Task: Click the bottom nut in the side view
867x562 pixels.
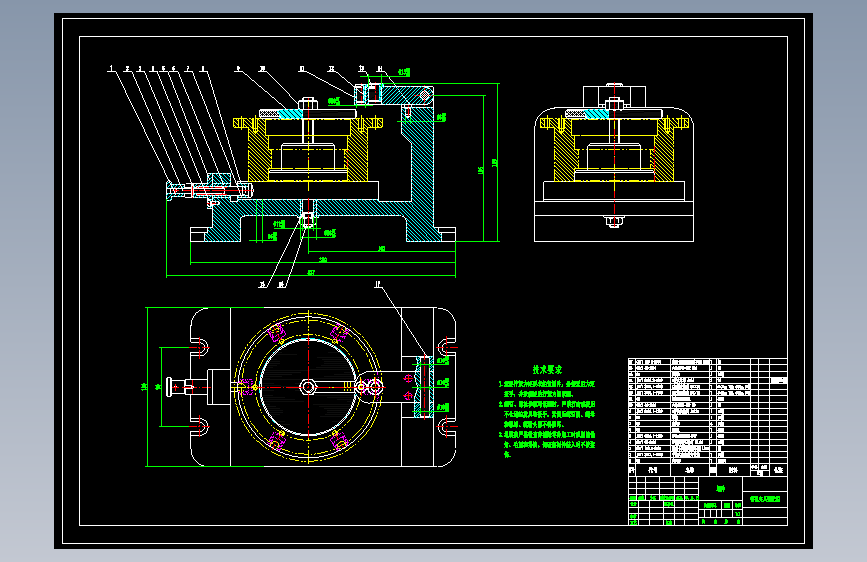Action: pyautogui.click(x=614, y=221)
